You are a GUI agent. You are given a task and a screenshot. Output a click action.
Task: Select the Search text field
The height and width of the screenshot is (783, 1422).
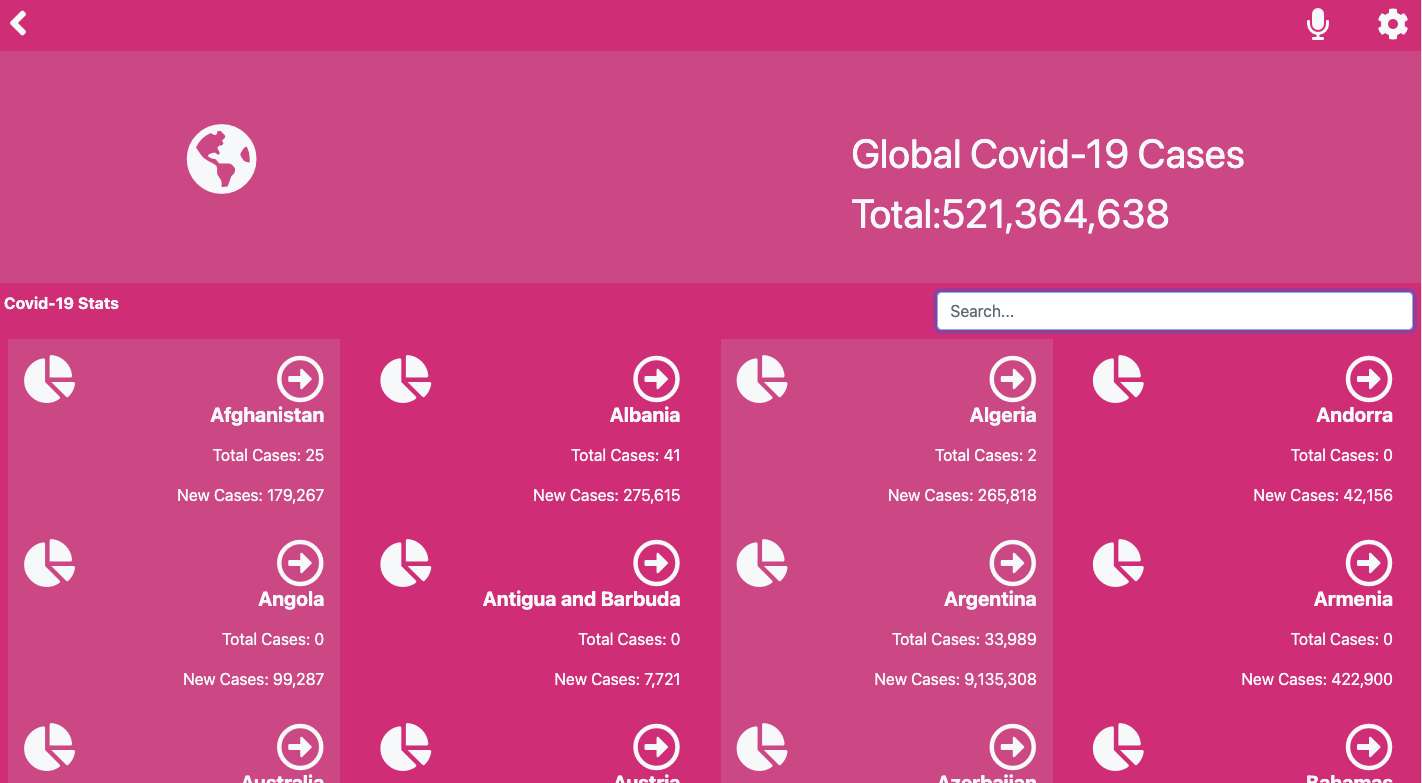coord(1174,311)
